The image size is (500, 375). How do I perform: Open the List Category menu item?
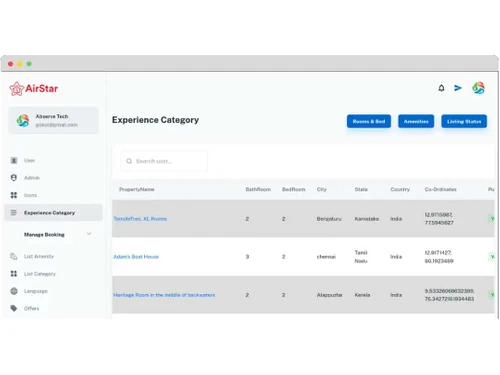point(40,274)
